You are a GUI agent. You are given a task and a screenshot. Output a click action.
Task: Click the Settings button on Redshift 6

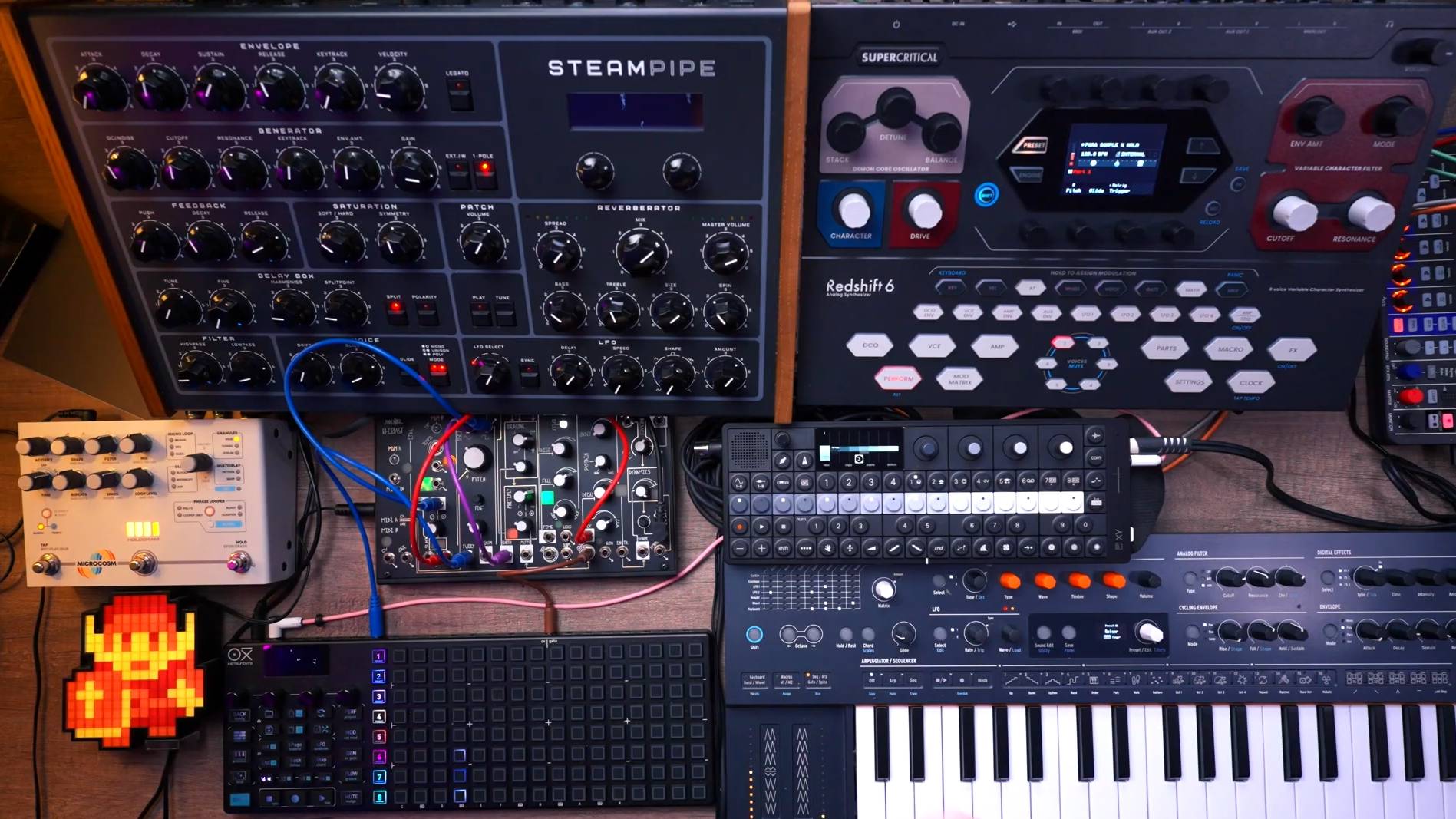pos(1189,381)
